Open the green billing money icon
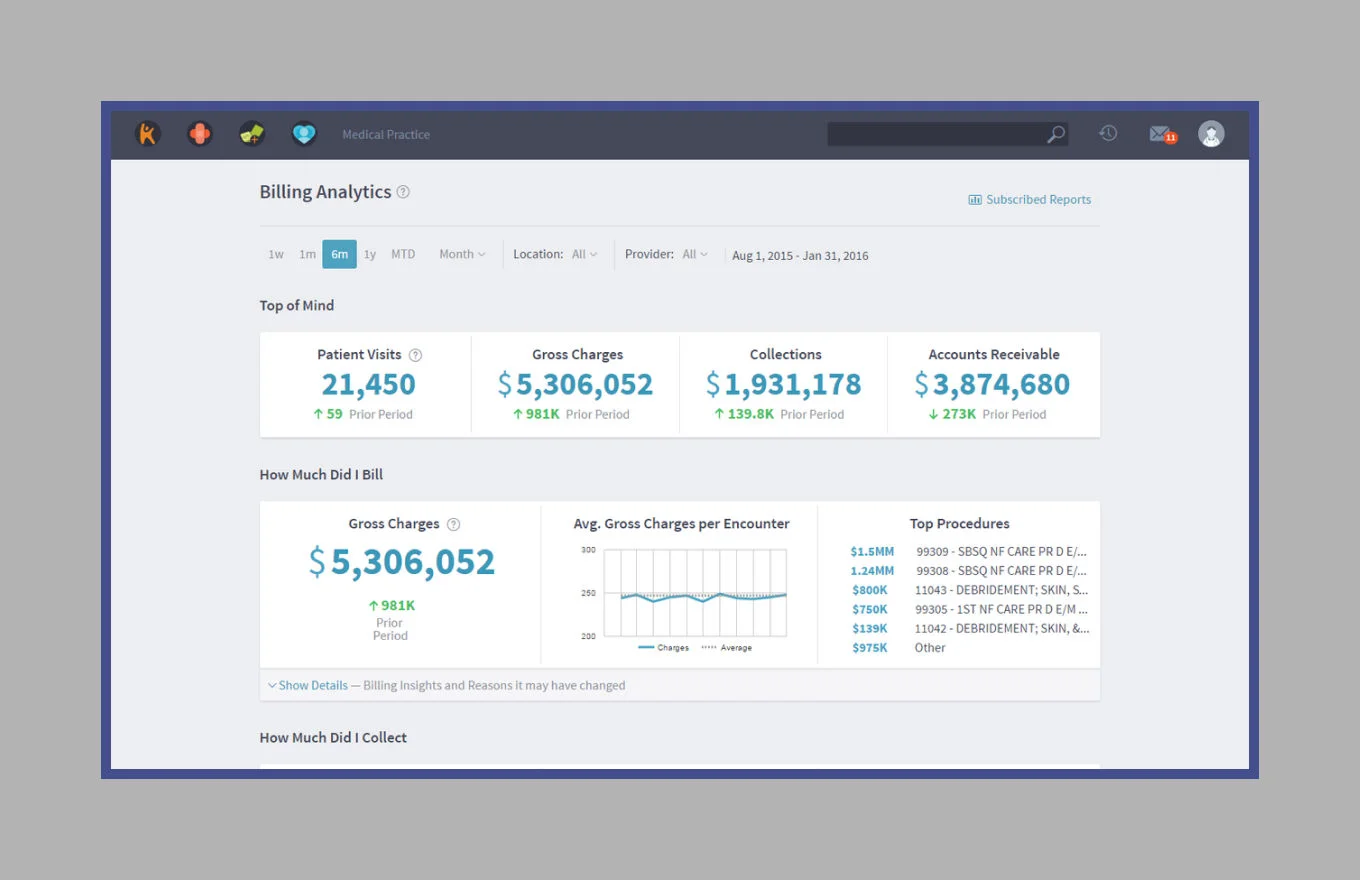1360x880 pixels. coord(252,134)
